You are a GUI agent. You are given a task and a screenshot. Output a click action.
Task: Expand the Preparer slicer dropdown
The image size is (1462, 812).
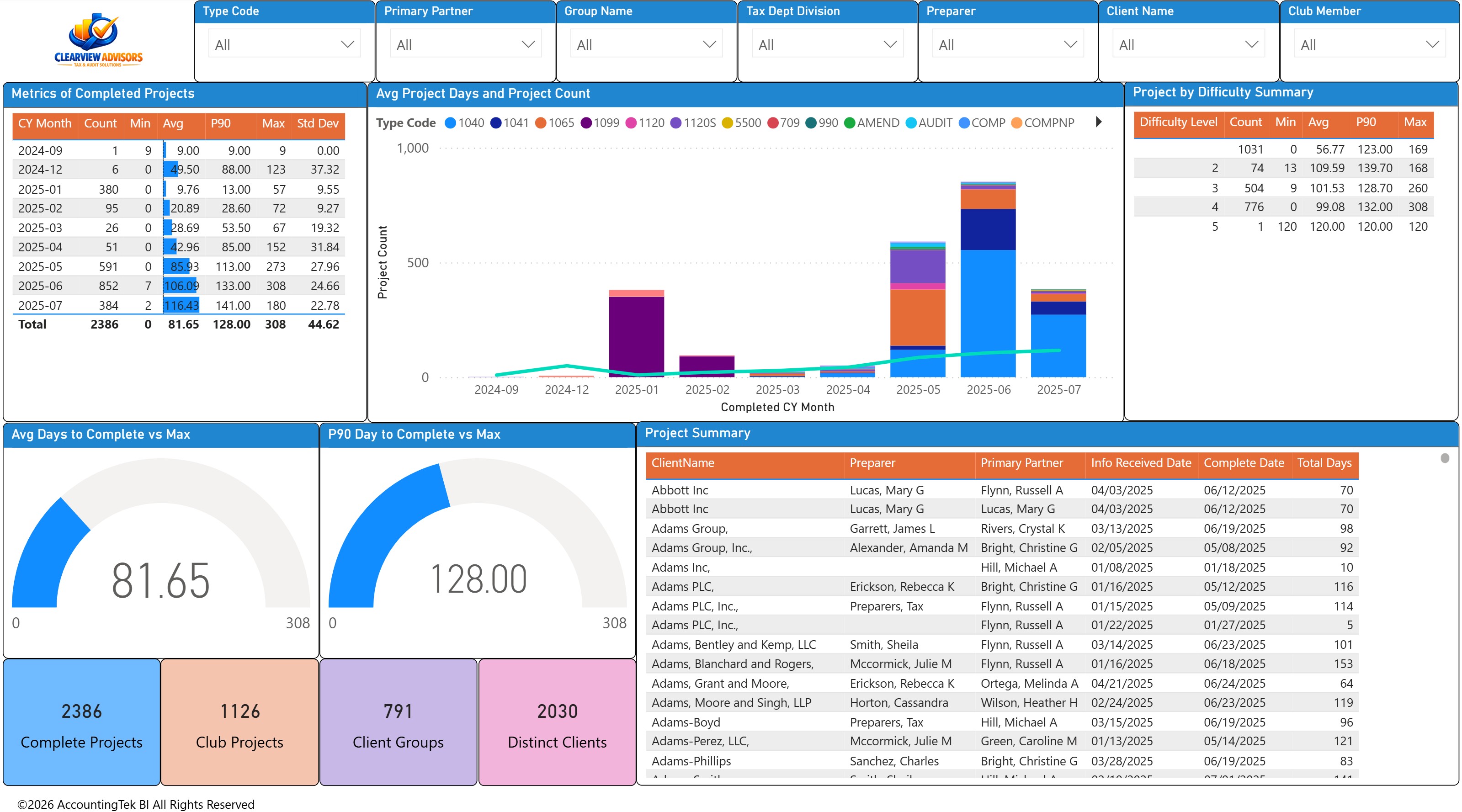1007,44
